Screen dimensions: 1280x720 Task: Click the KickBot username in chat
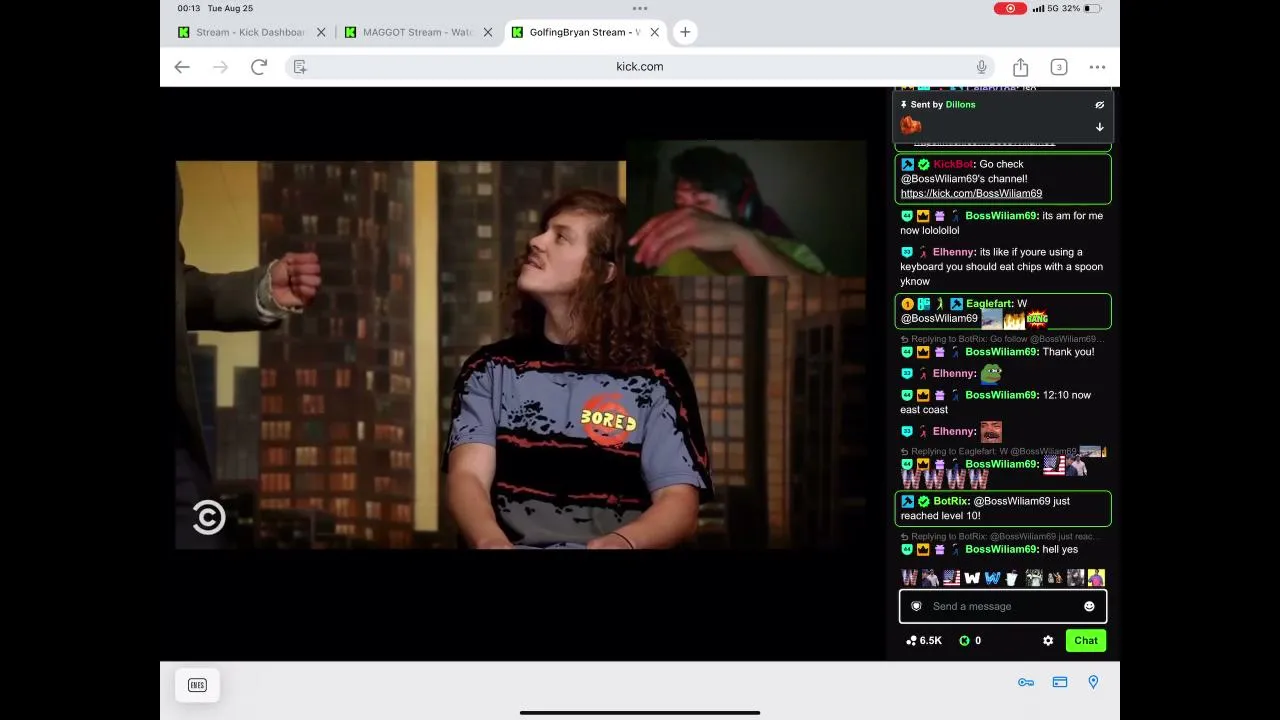953,164
